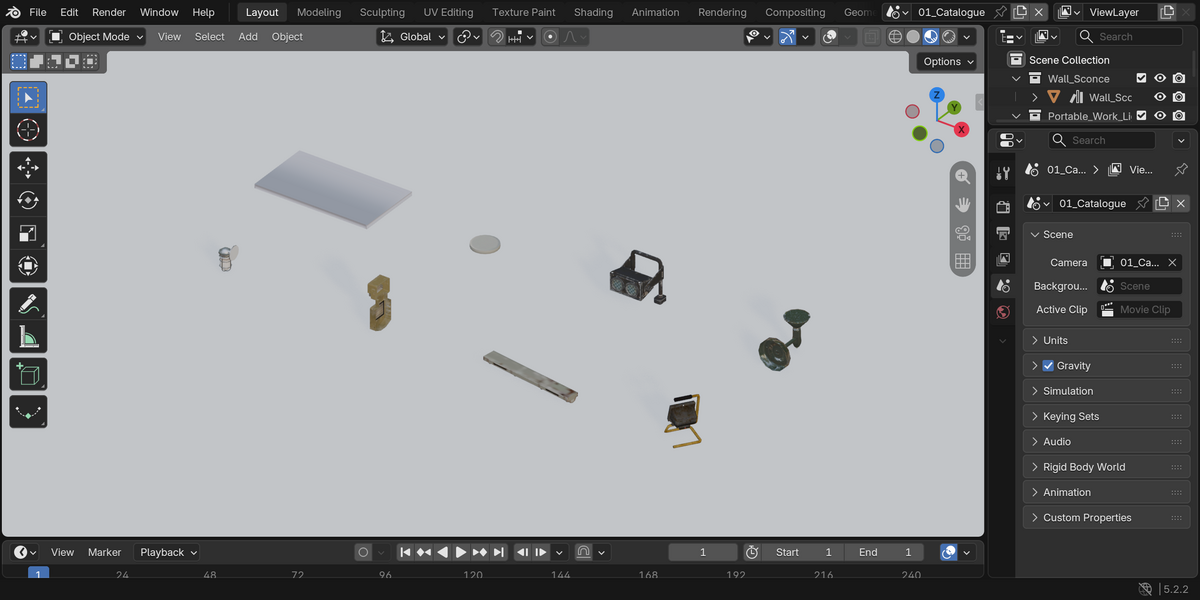Click the zoom magnifier icon in viewport

[x=962, y=176]
